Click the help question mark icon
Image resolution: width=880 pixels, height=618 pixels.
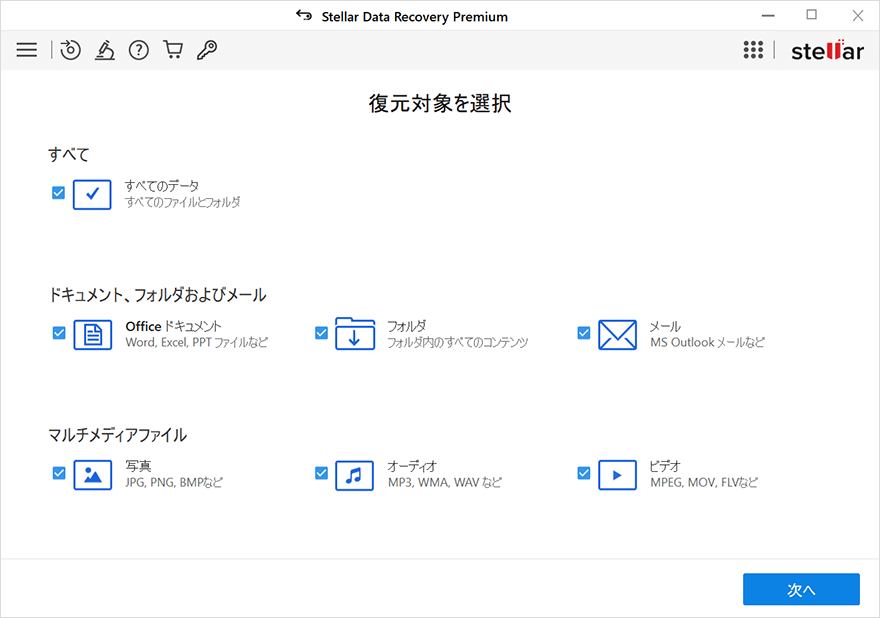pos(138,49)
